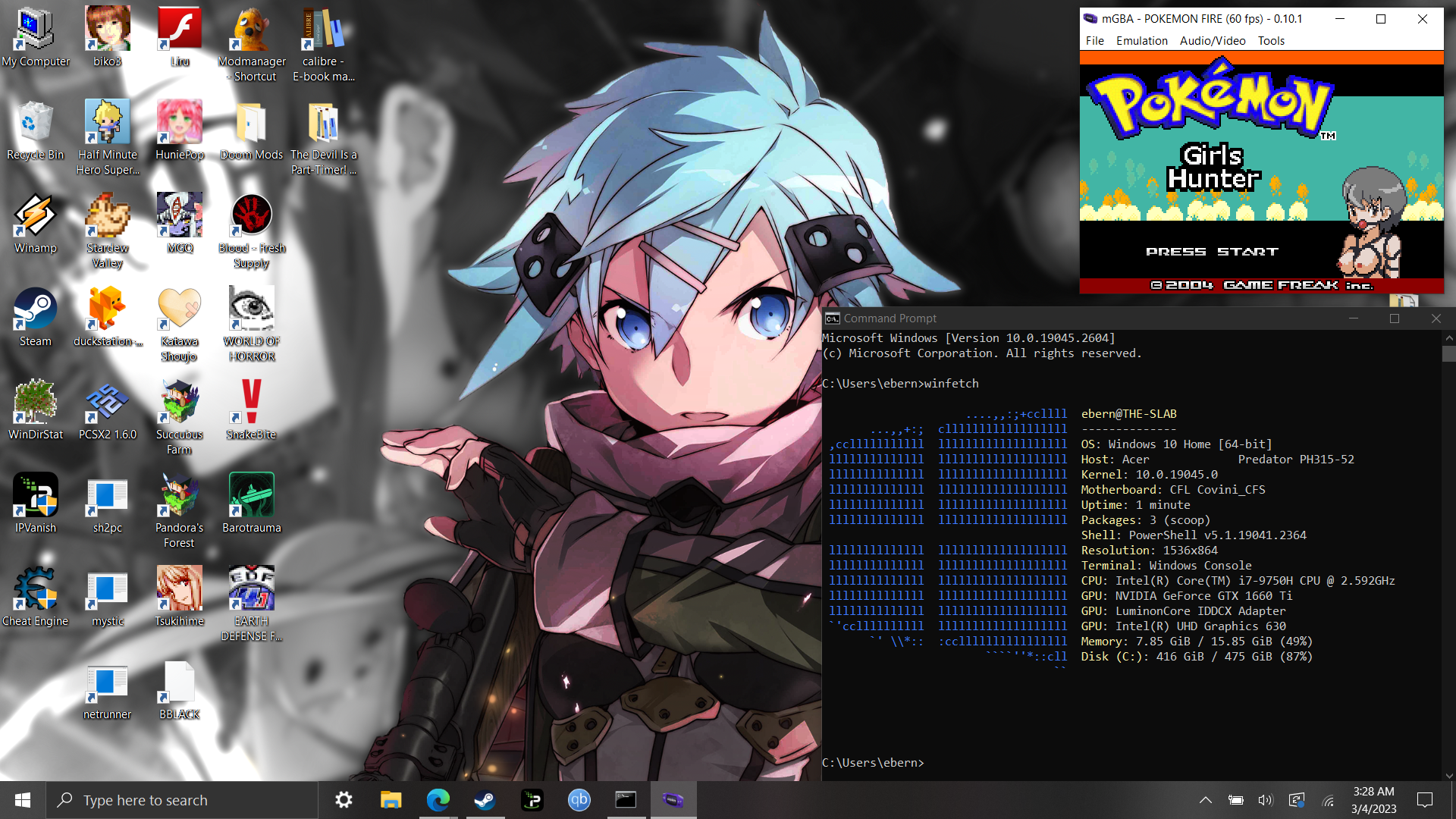Click the taskbar search box
The height and width of the screenshot is (819, 1456).
coord(182,800)
